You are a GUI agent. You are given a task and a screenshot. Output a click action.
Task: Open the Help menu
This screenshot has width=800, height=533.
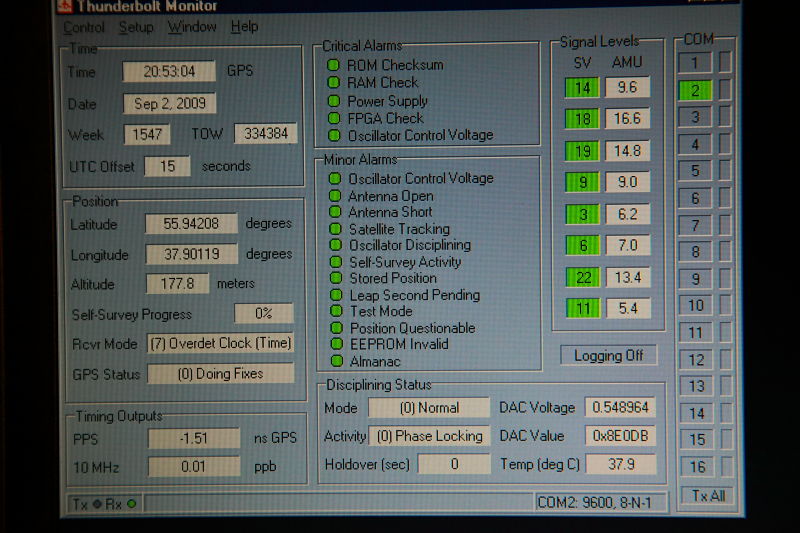coord(244,27)
